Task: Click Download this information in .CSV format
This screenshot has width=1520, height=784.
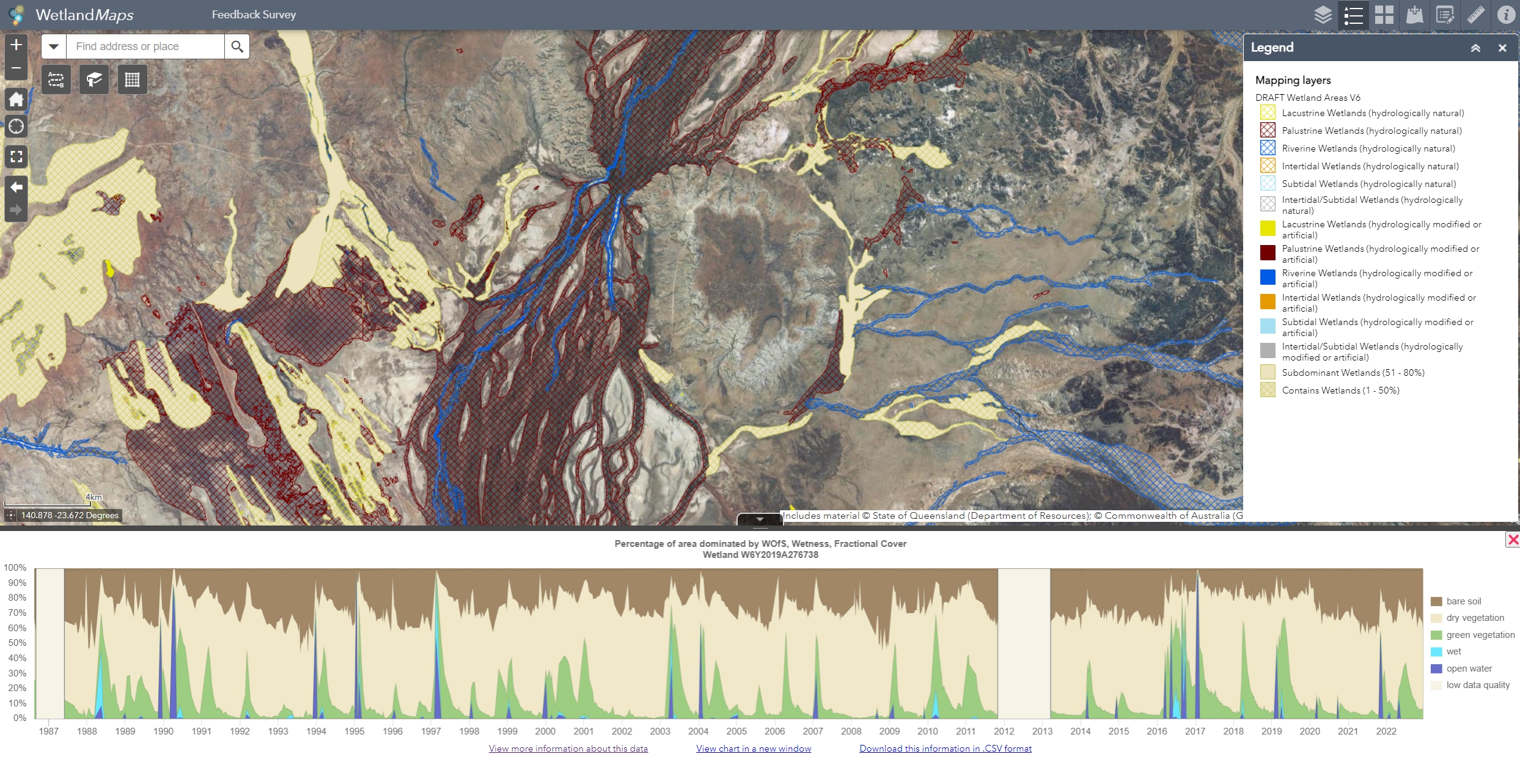Action: pyautogui.click(x=945, y=749)
